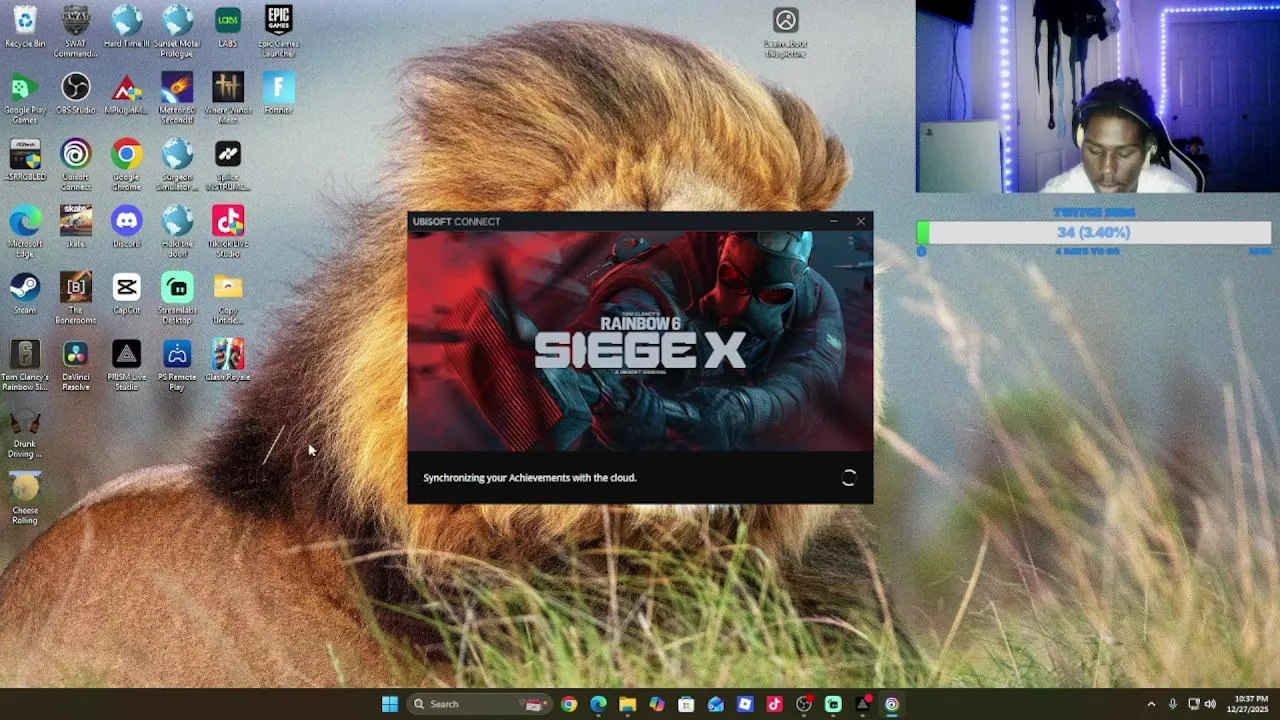The height and width of the screenshot is (720, 1280).
Task: Open the TikTok LIVE Studio desktop icon
Action: (x=228, y=232)
